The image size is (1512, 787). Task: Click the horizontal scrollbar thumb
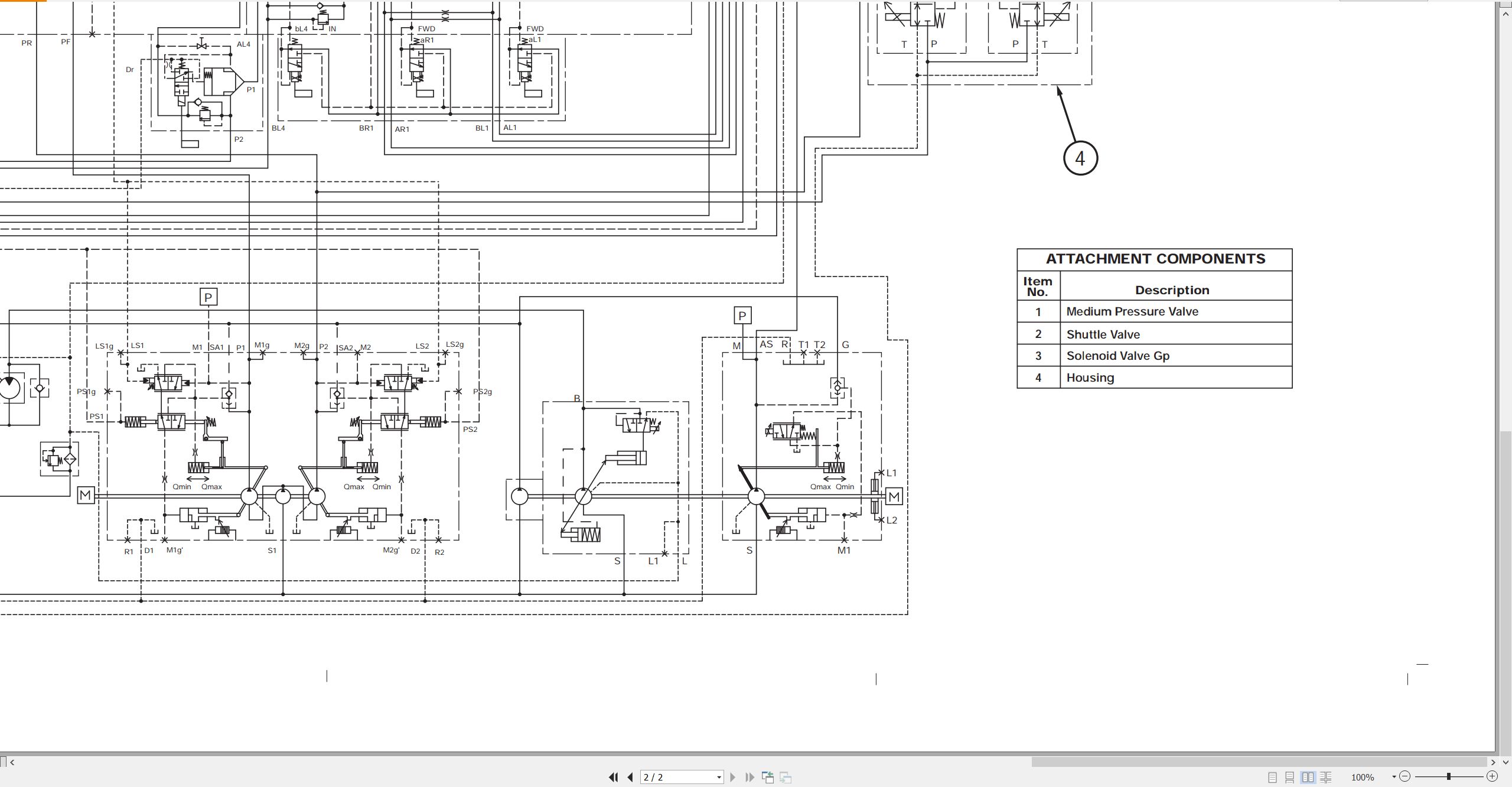(x=1260, y=762)
